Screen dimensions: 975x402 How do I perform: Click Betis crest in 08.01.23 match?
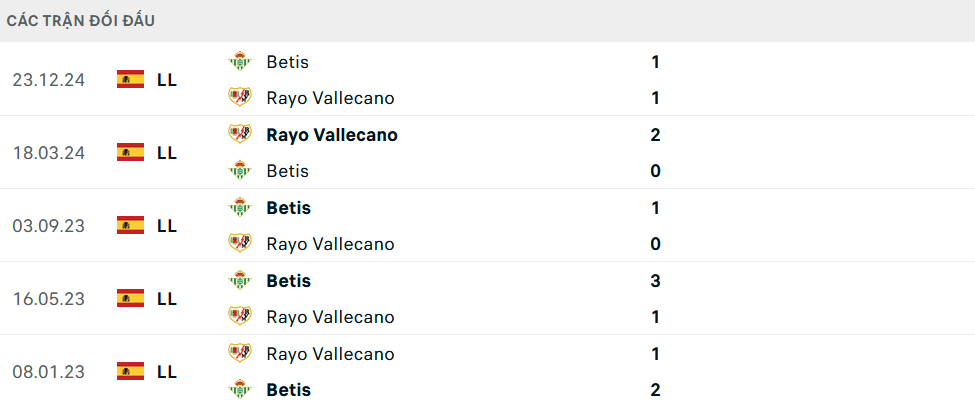click(239, 390)
